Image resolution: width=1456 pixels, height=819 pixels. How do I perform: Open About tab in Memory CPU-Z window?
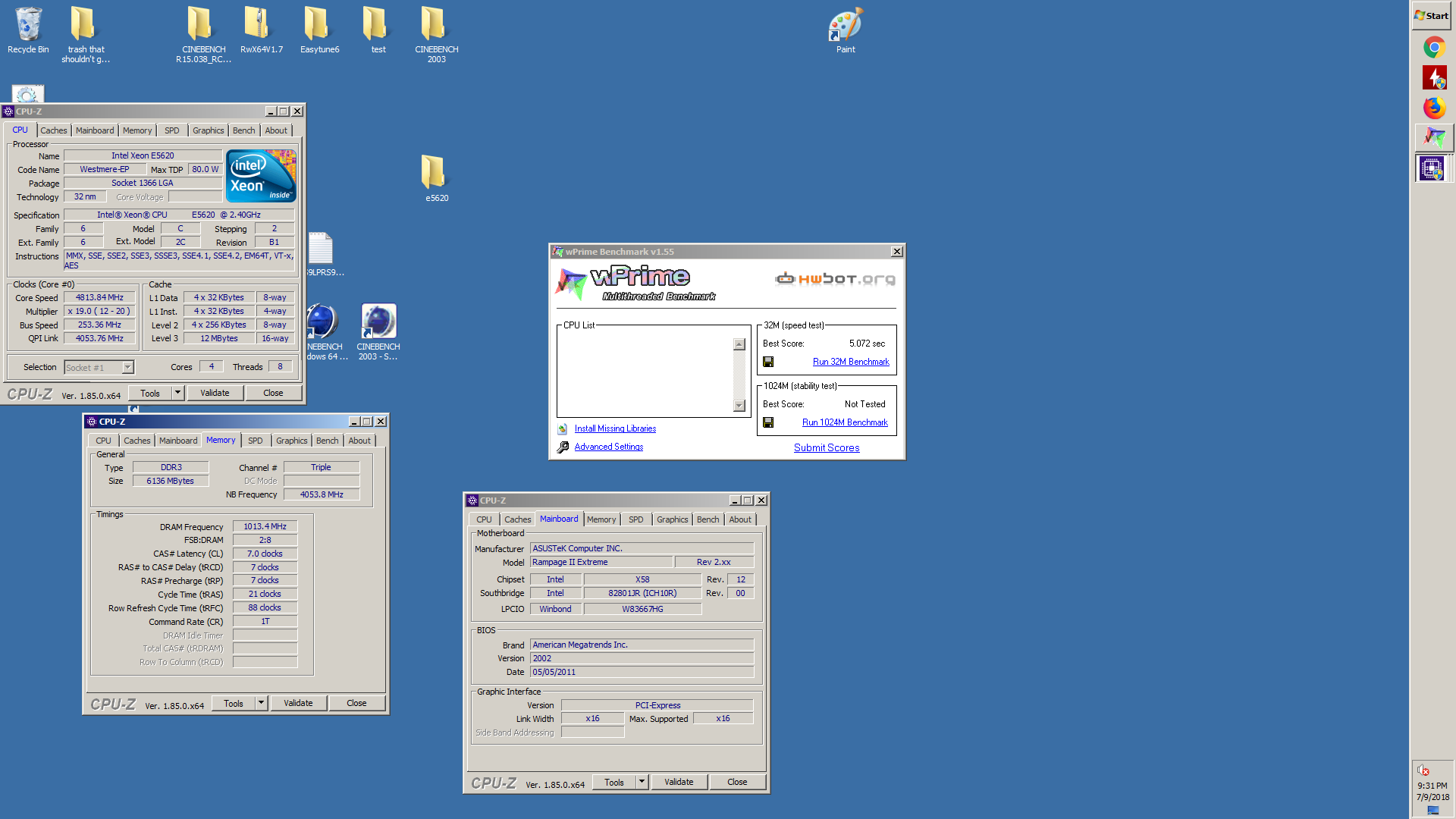point(359,441)
